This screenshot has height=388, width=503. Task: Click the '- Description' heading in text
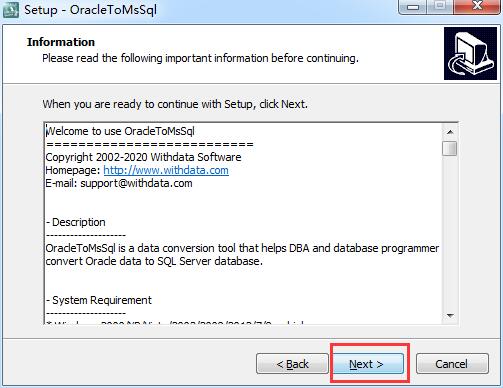coord(76,222)
